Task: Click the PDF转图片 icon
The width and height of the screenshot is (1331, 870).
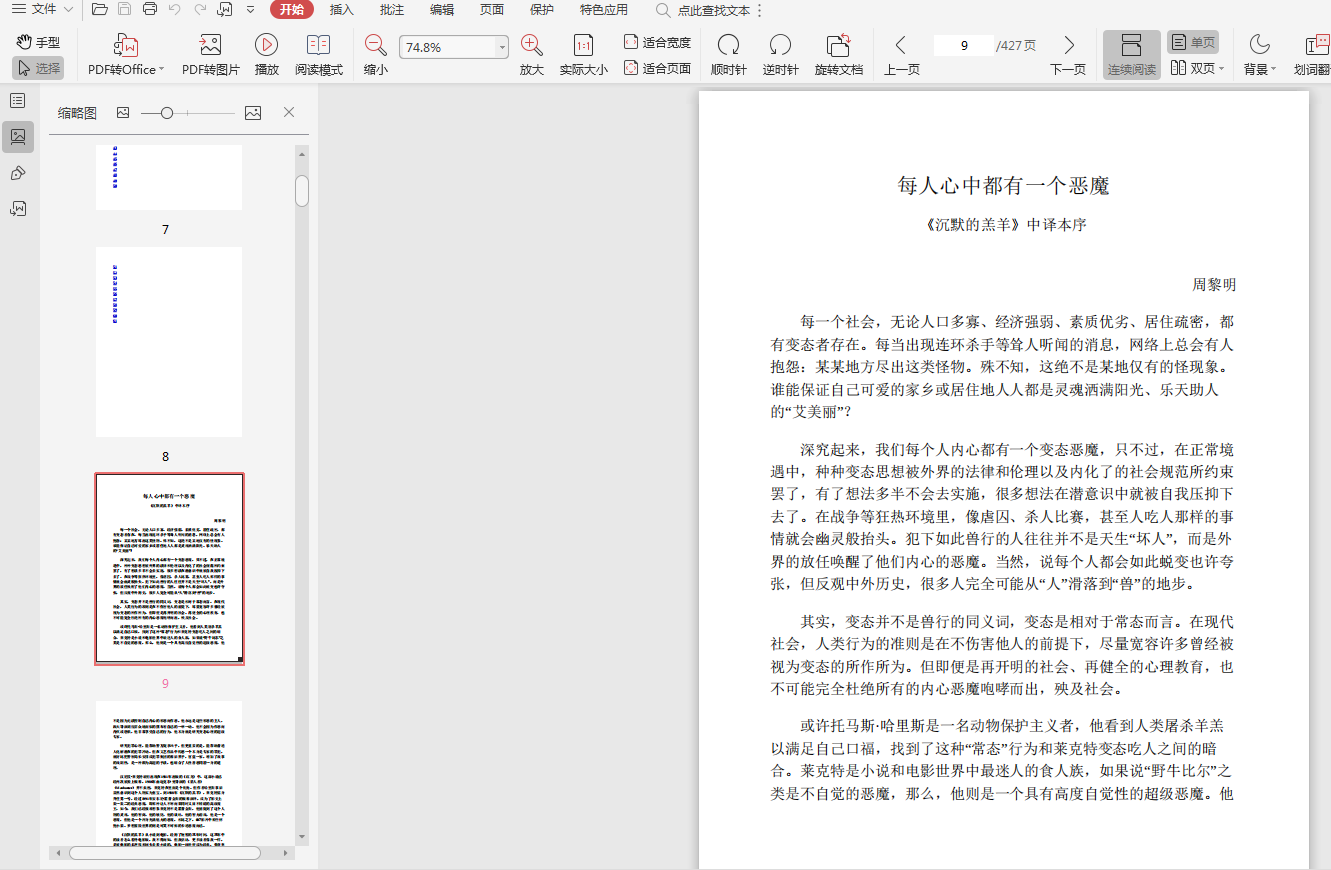Action: pos(210,46)
